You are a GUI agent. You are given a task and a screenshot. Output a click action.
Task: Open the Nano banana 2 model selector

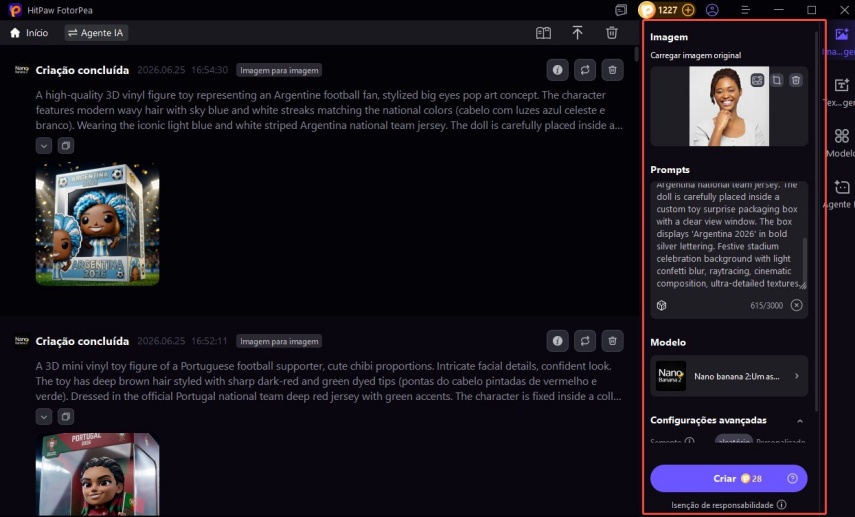pos(729,376)
